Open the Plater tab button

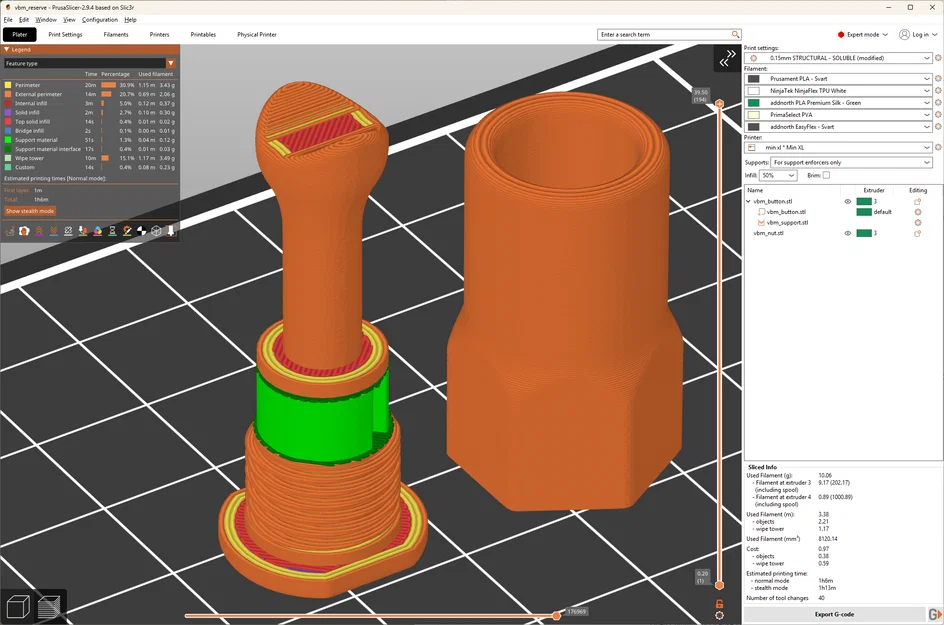tap(20, 34)
